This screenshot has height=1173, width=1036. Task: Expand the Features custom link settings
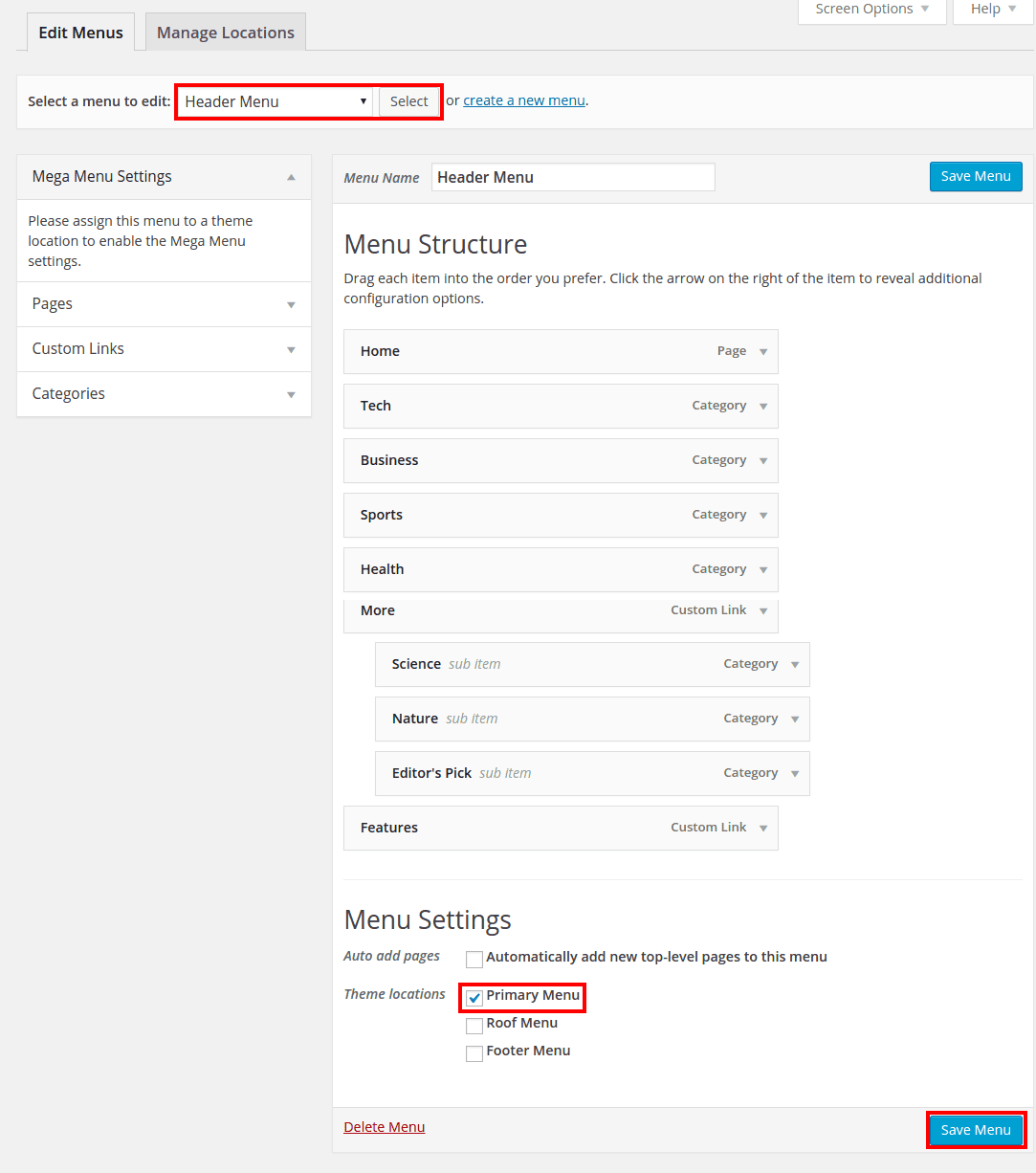coord(762,828)
